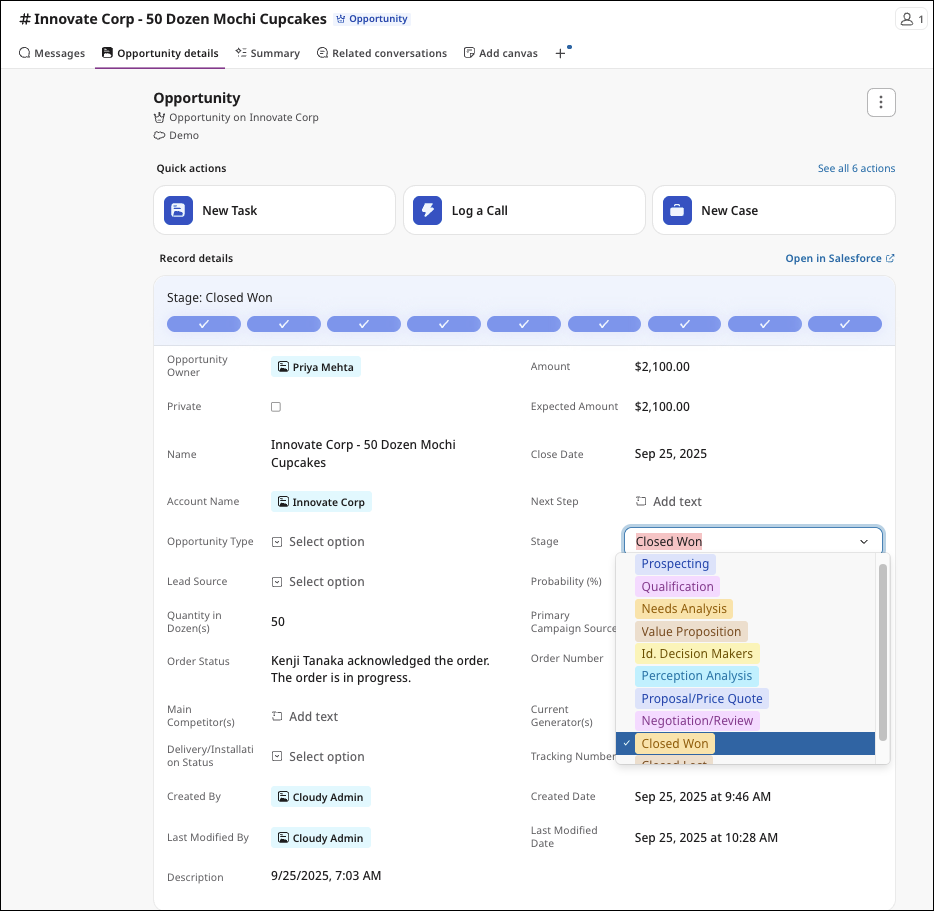Switch to the Summary tab
934x911 pixels.
click(x=267, y=53)
